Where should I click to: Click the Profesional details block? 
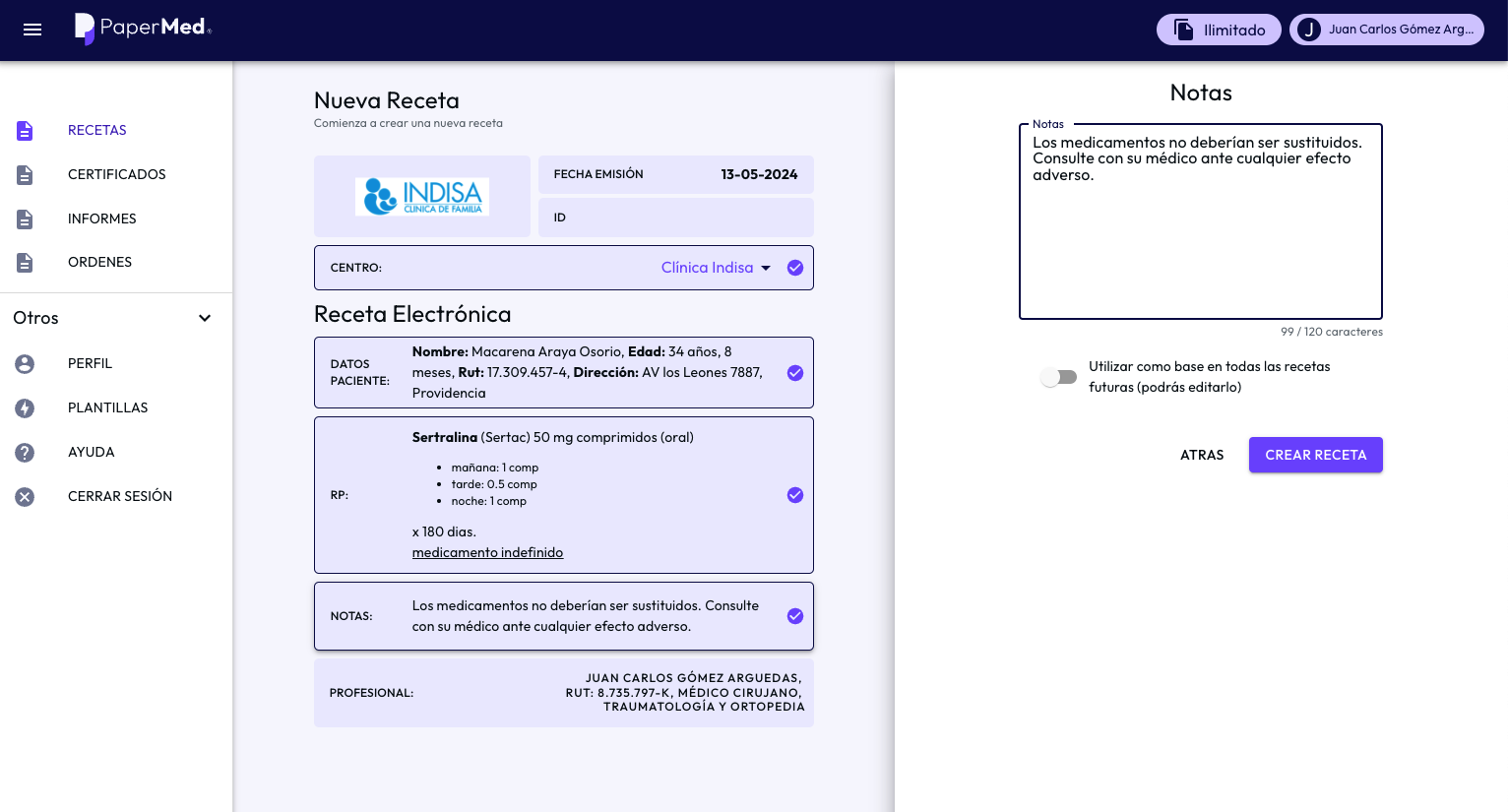pyautogui.click(x=564, y=693)
